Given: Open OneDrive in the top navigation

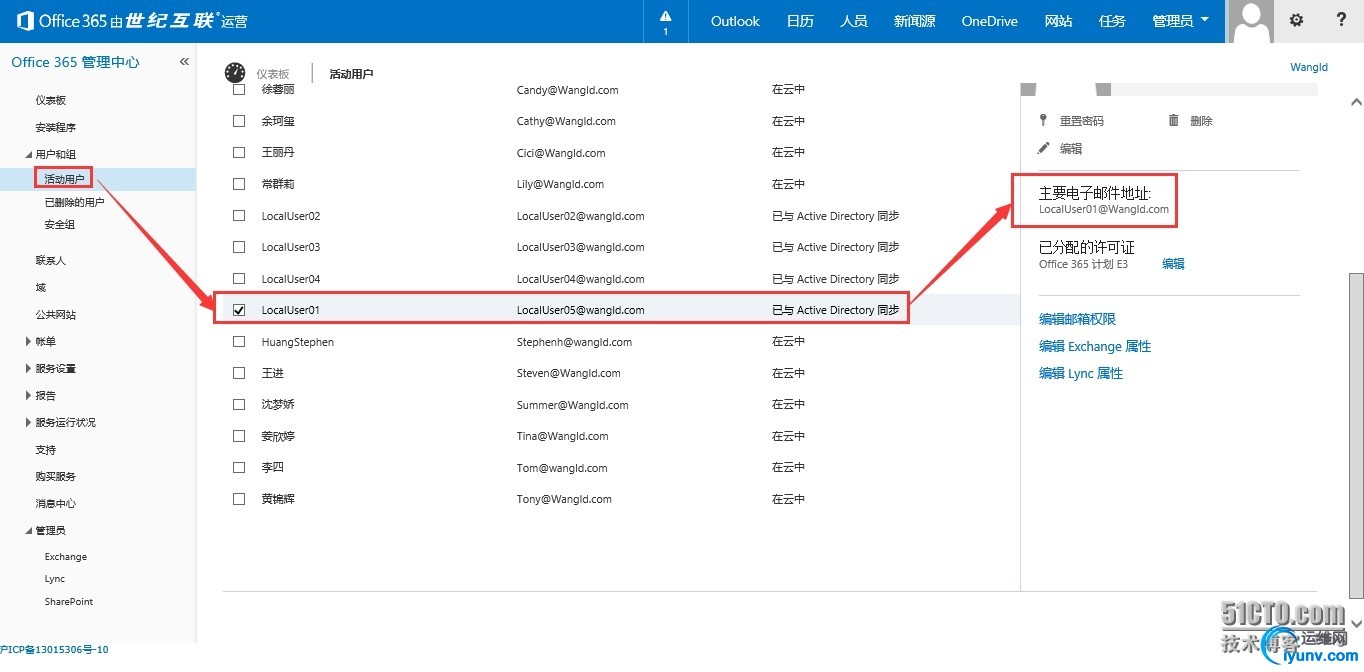Looking at the screenshot, I should [989, 21].
